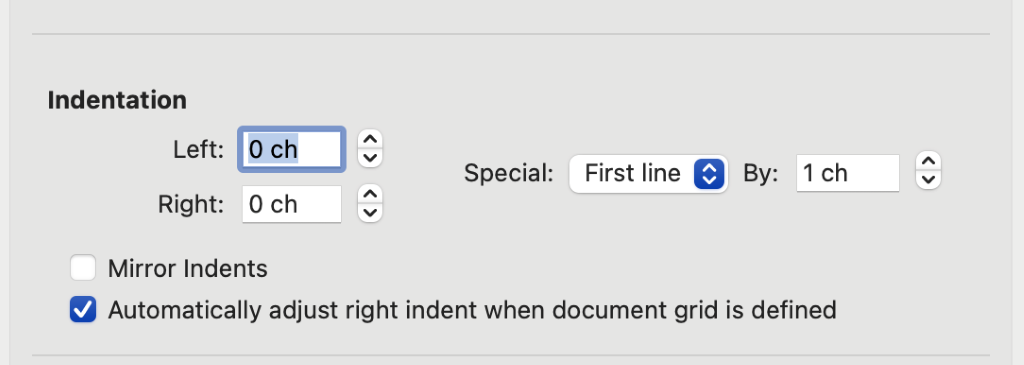Image resolution: width=1024 pixels, height=365 pixels.
Task: Increase the Left indent with up arrow
Action: [370, 139]
